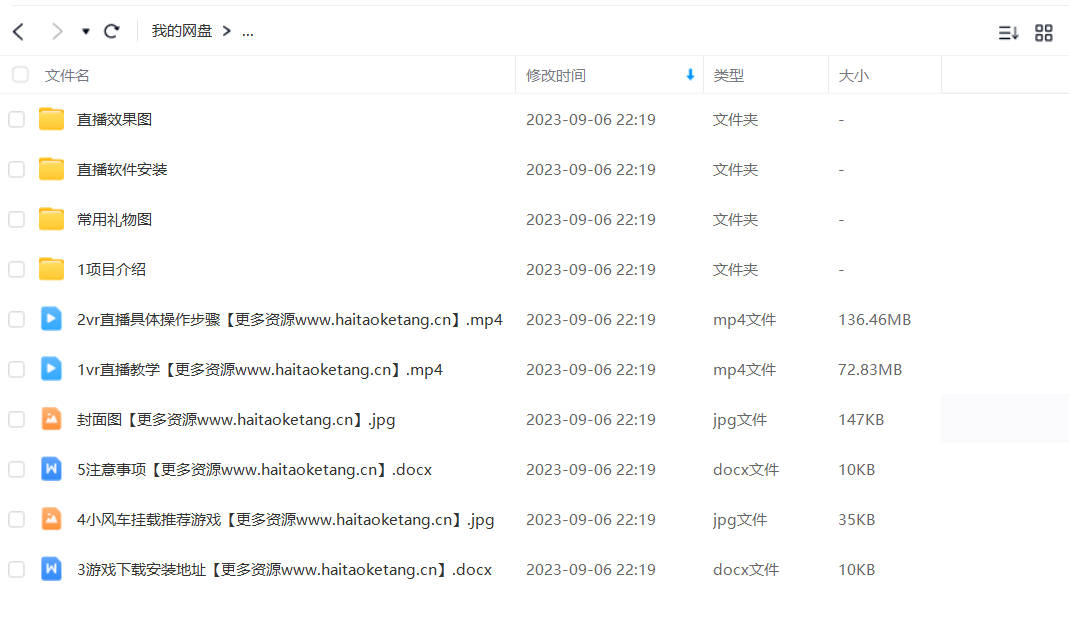The width and height of the screenshot is (1069, 635).
Task: Click the 封面图 image file icon
Action: (51, 419)
